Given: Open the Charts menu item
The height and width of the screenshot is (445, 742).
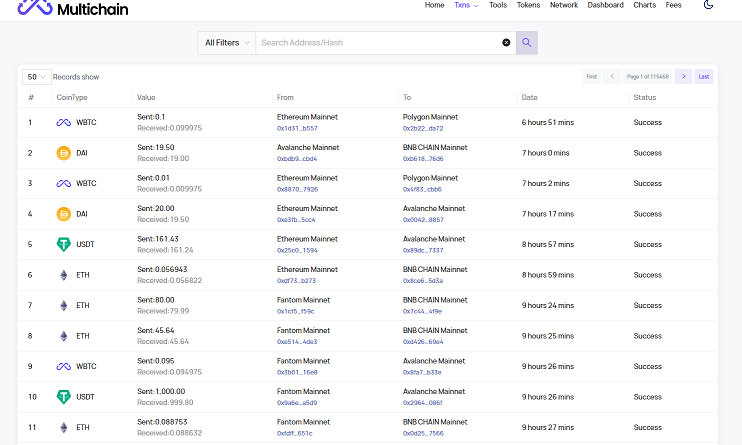Looking at the screenshot, I should (x=645, y=5).
